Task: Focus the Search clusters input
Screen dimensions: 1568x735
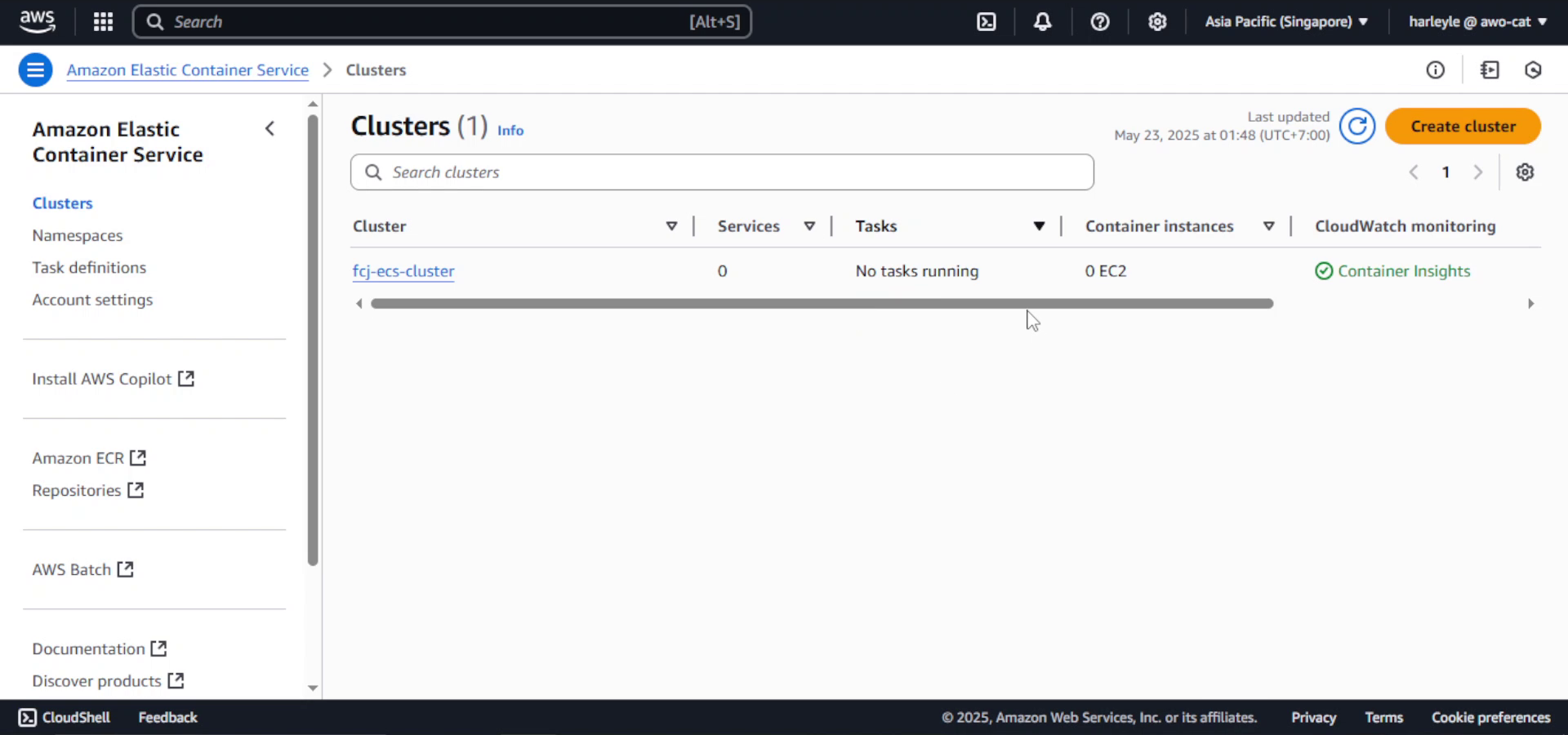Action: [x=722, y=172]
